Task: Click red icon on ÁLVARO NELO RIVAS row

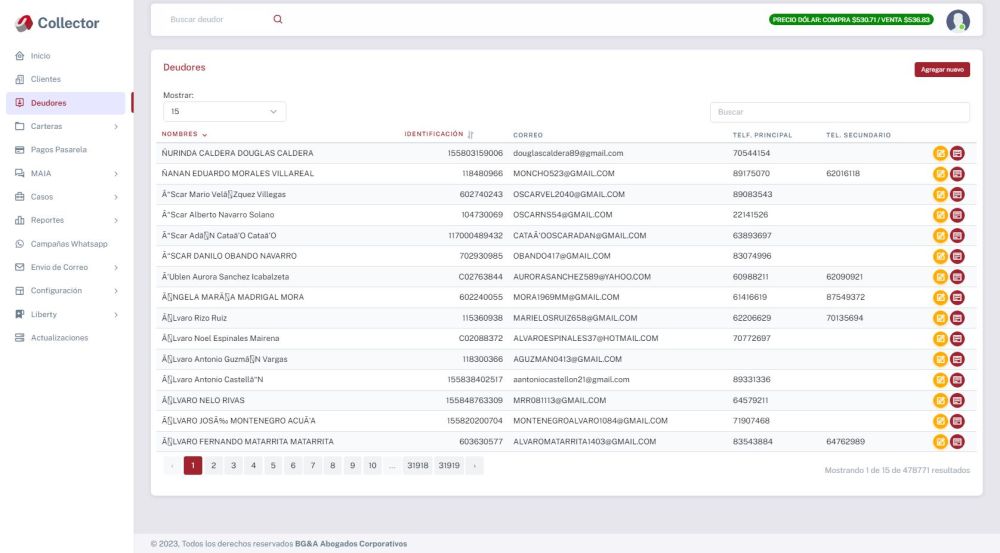Action: pos(957,400)
